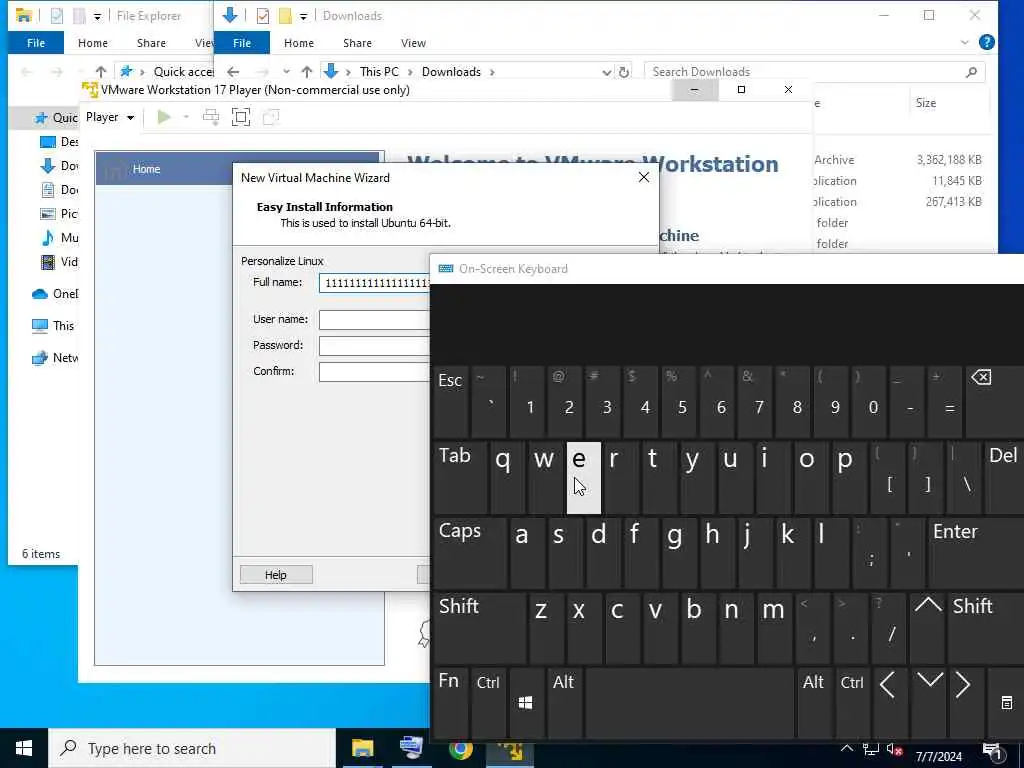The width and height of the screenshot is (1024, 768).
Task: Click VMware unity mode toolbar icon
Action: click(270, 117)
